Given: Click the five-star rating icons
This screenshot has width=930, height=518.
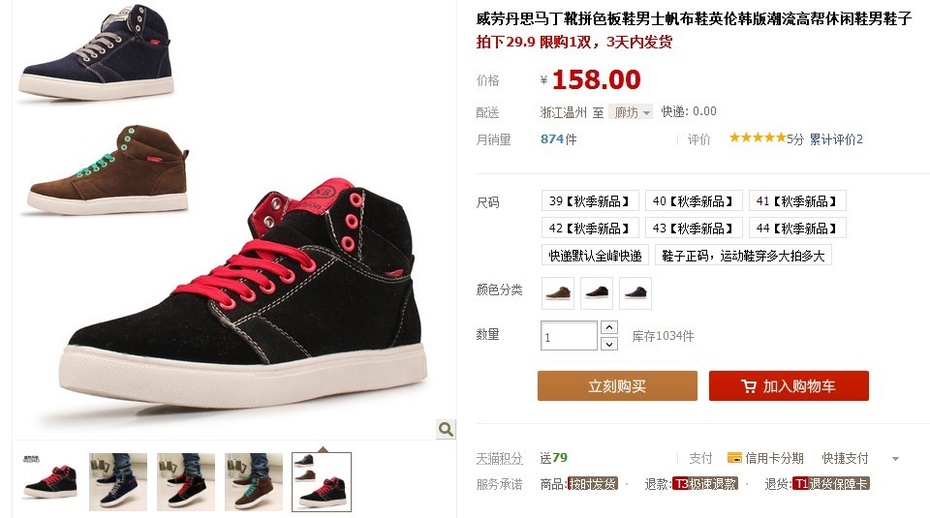Looking at the screenshot, I should click(x=757, y=138).
